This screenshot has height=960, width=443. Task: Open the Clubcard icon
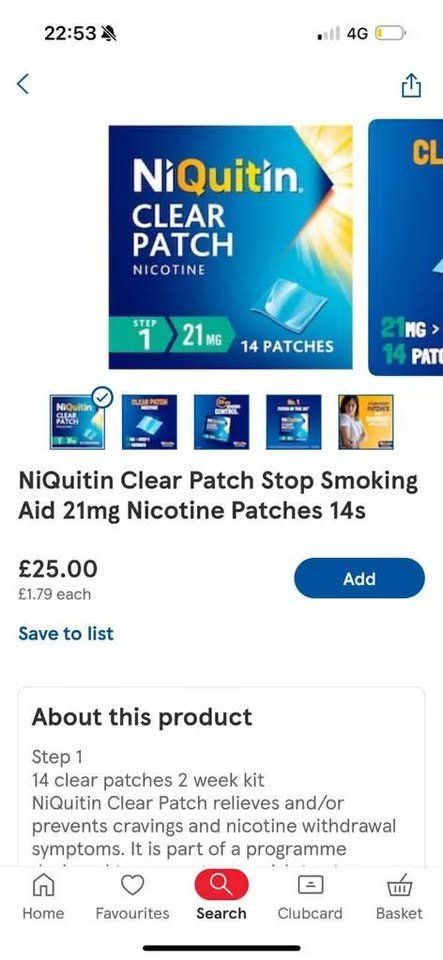310,885
